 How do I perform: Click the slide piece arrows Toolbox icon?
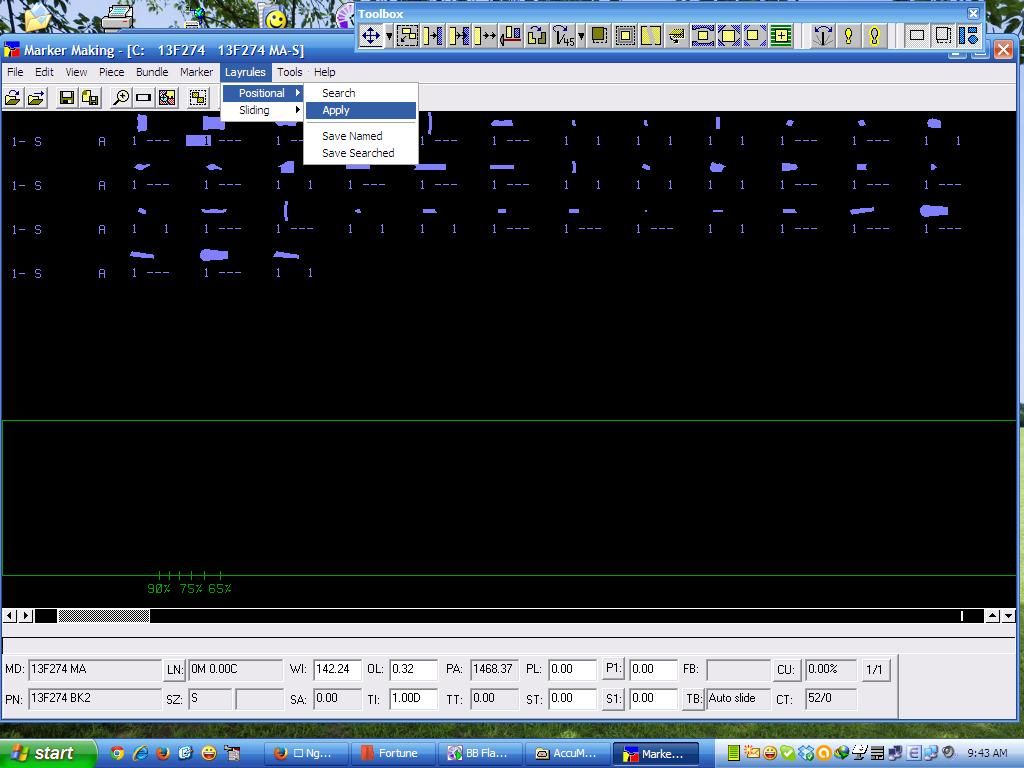485,35
